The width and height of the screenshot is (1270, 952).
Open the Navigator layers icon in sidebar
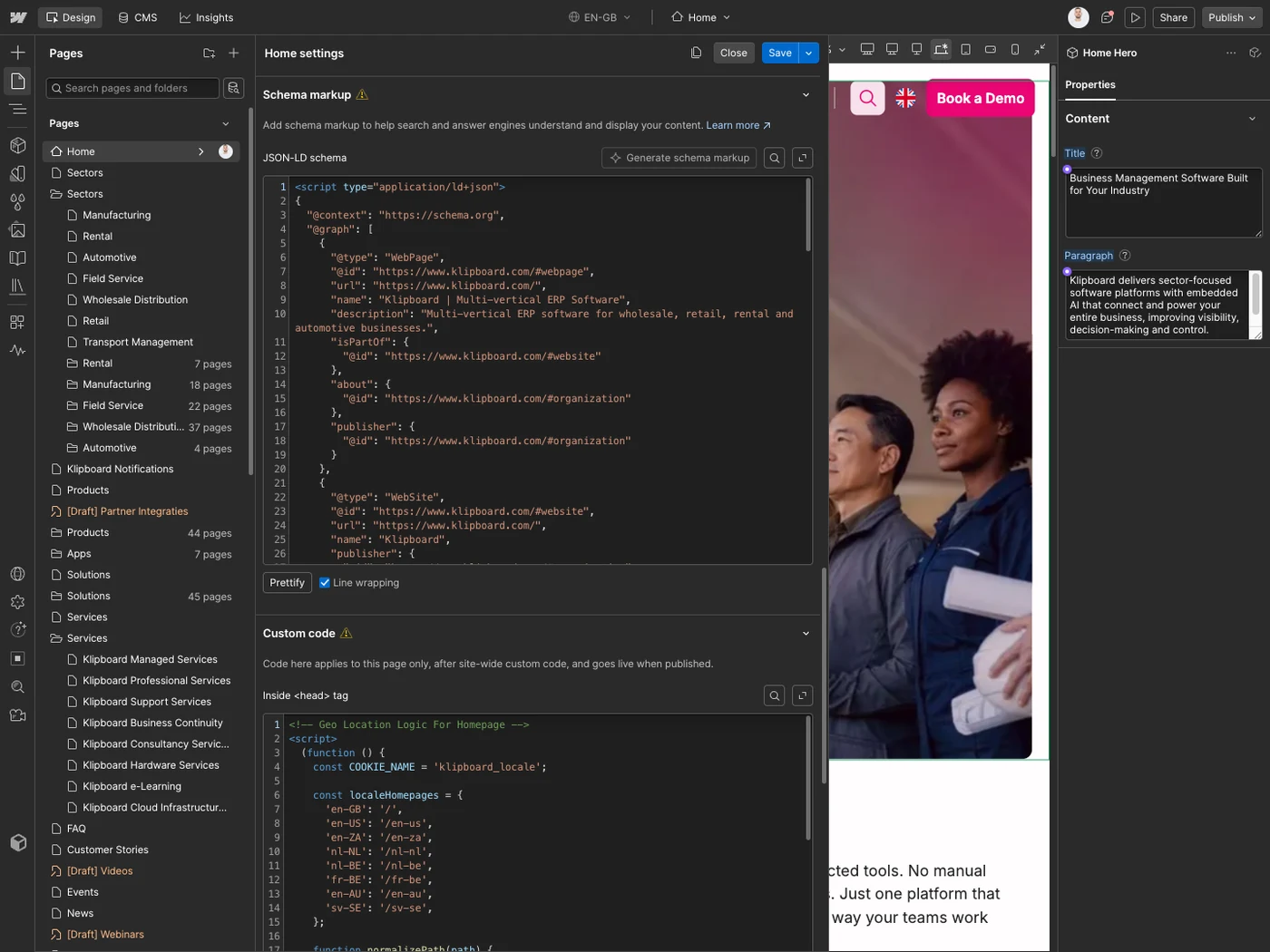(x=17, y=109)
